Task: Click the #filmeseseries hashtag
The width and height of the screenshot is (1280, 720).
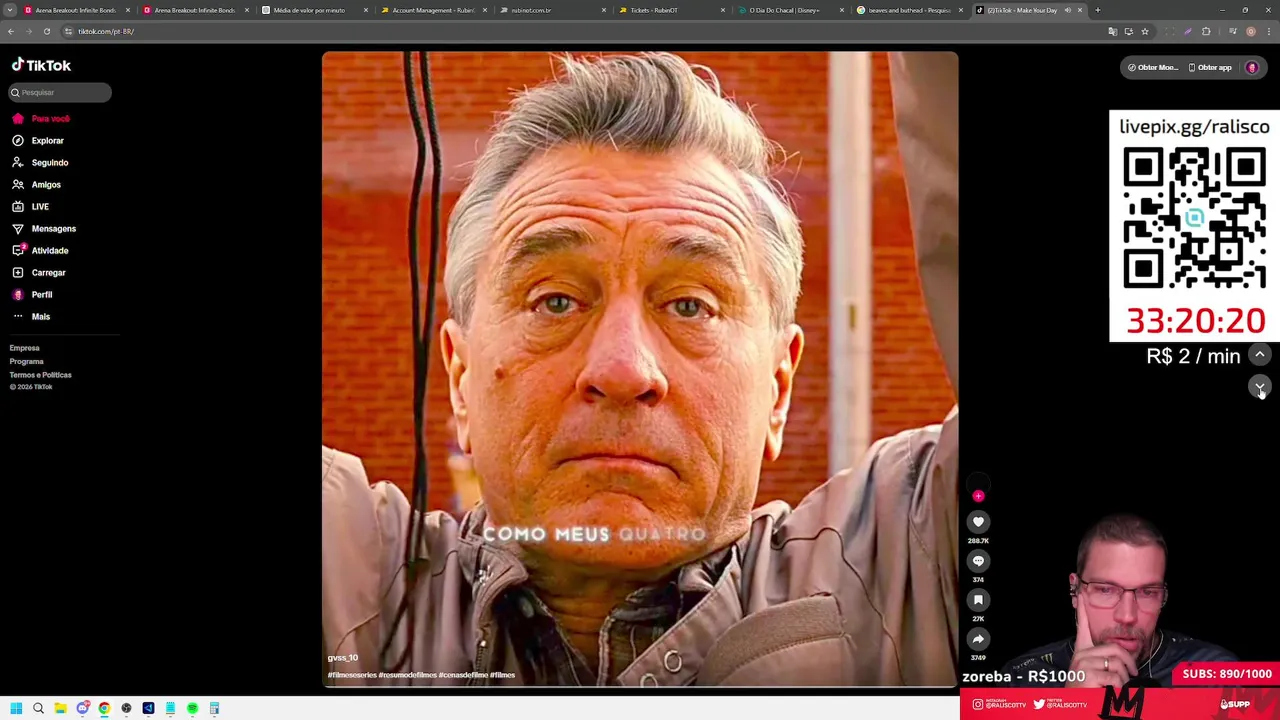Action: pyautogui.click(x=352, y=675)
